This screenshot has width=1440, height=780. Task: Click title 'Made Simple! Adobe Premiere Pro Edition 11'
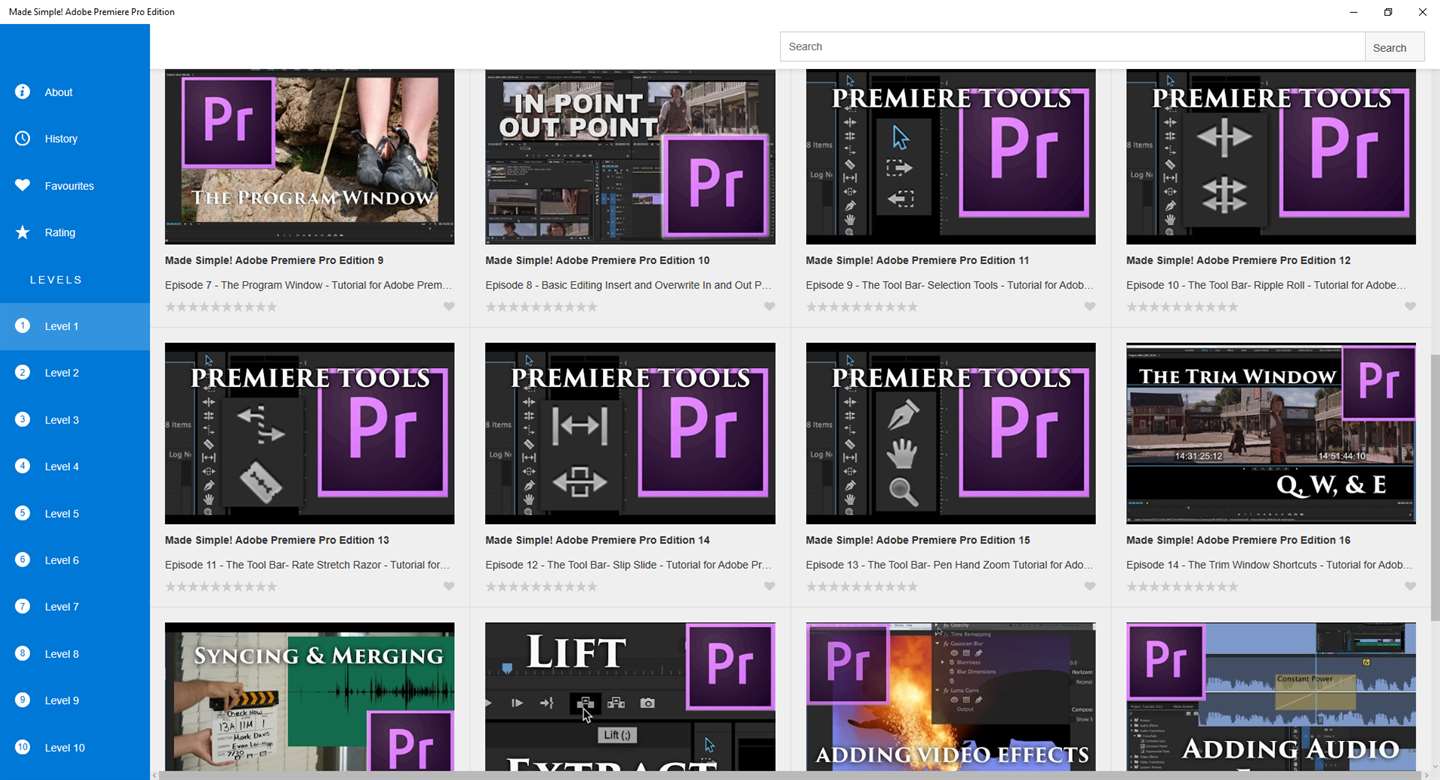pos(917,260)
